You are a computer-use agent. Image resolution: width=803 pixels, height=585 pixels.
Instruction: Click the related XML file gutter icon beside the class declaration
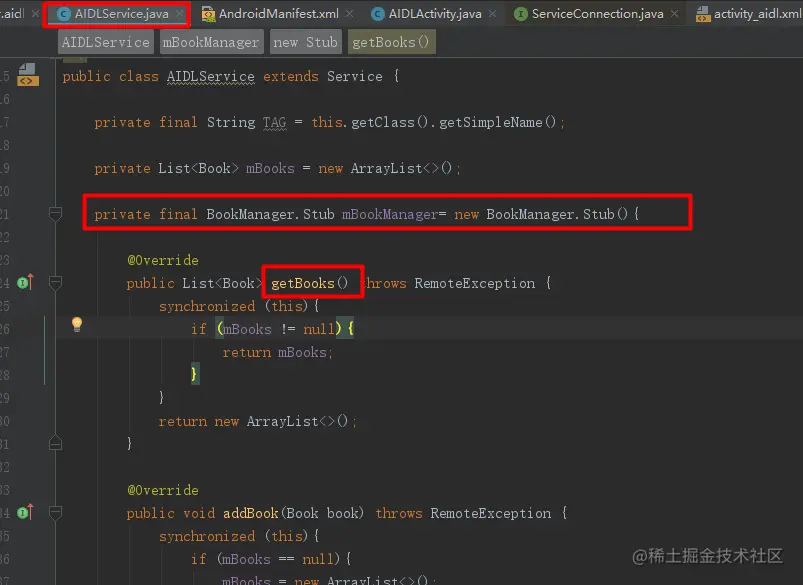click(x=27, y=75)
